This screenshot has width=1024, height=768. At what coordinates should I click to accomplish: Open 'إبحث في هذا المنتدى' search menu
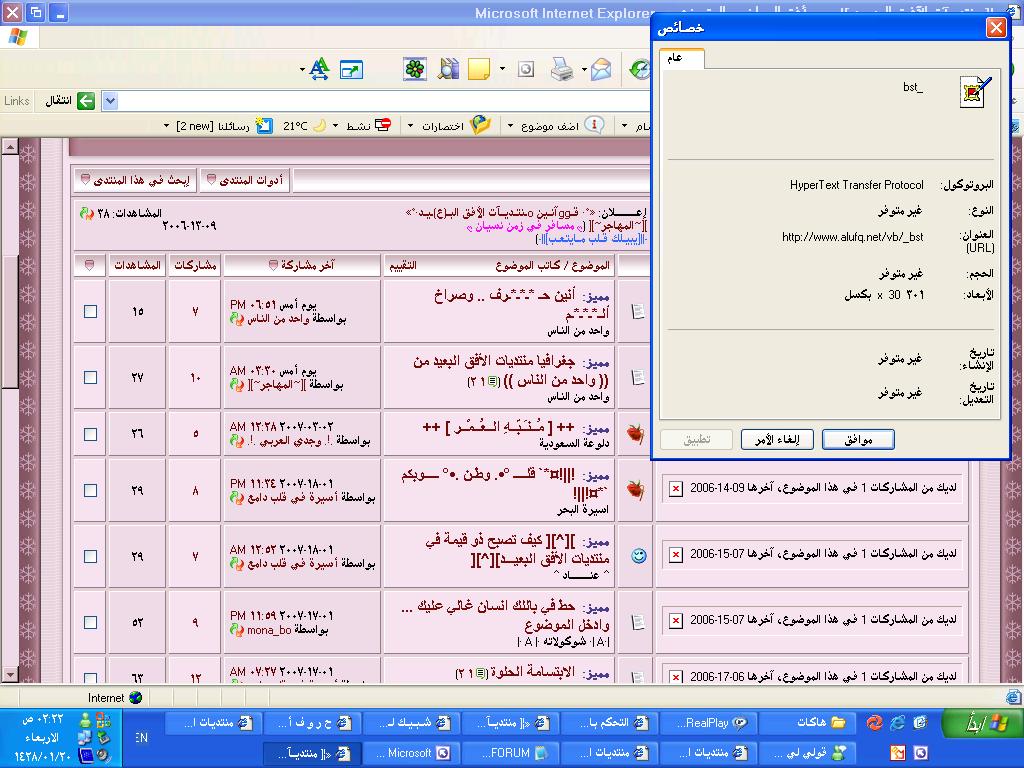click(x=138, y=180)
